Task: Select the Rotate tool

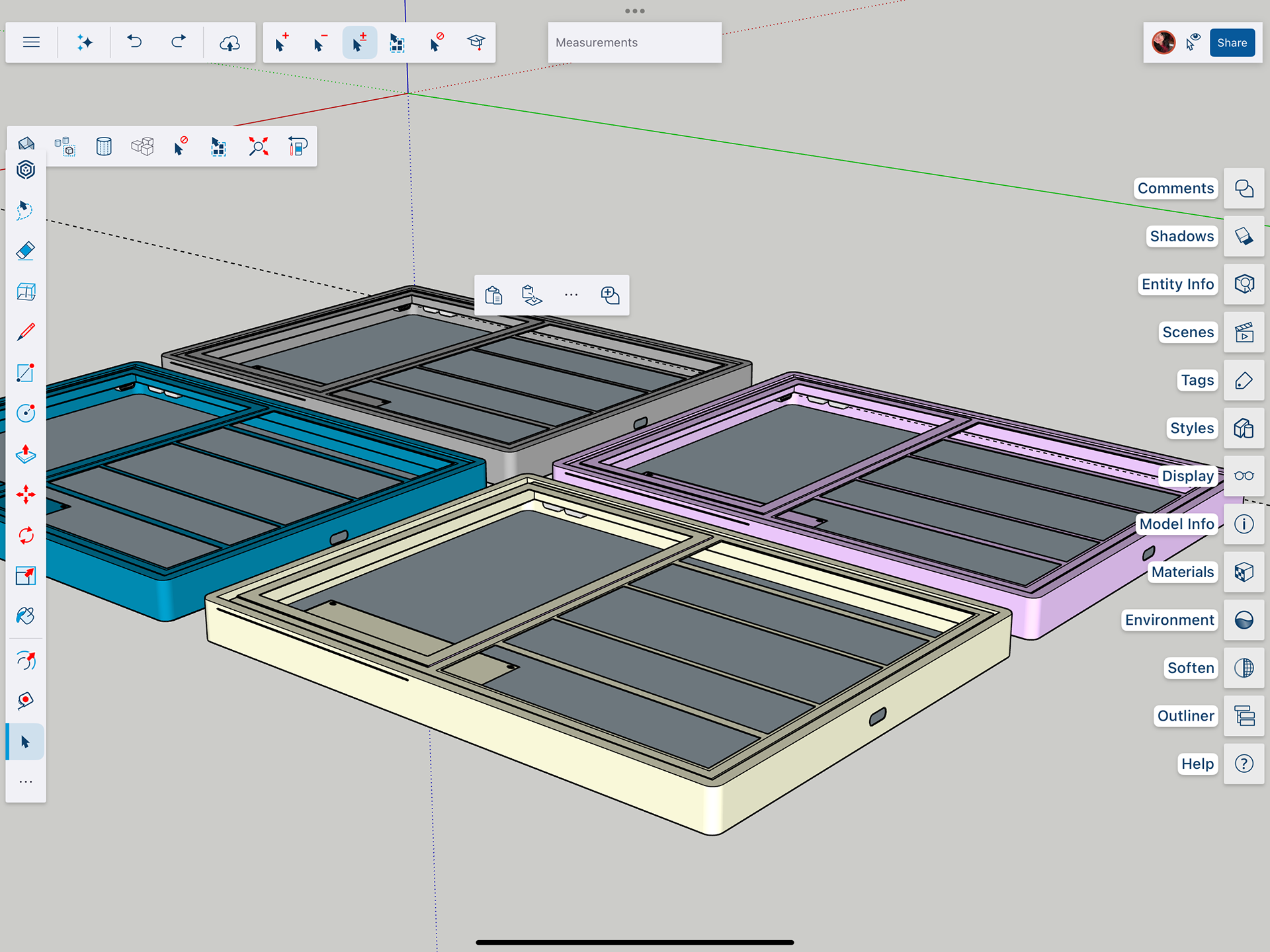Action: pos(26,535)
